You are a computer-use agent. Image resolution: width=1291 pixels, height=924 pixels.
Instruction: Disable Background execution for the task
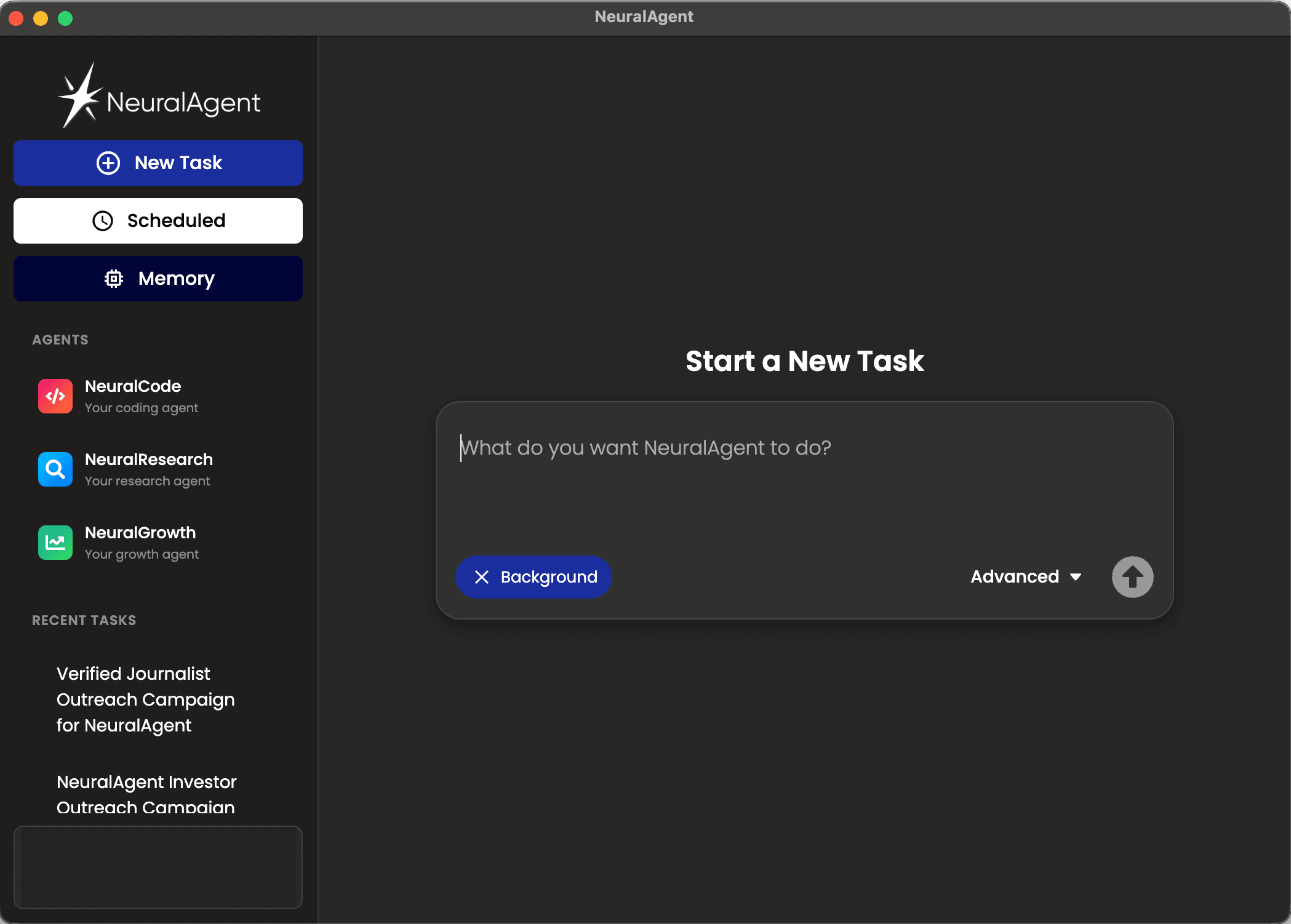[534, 577]
